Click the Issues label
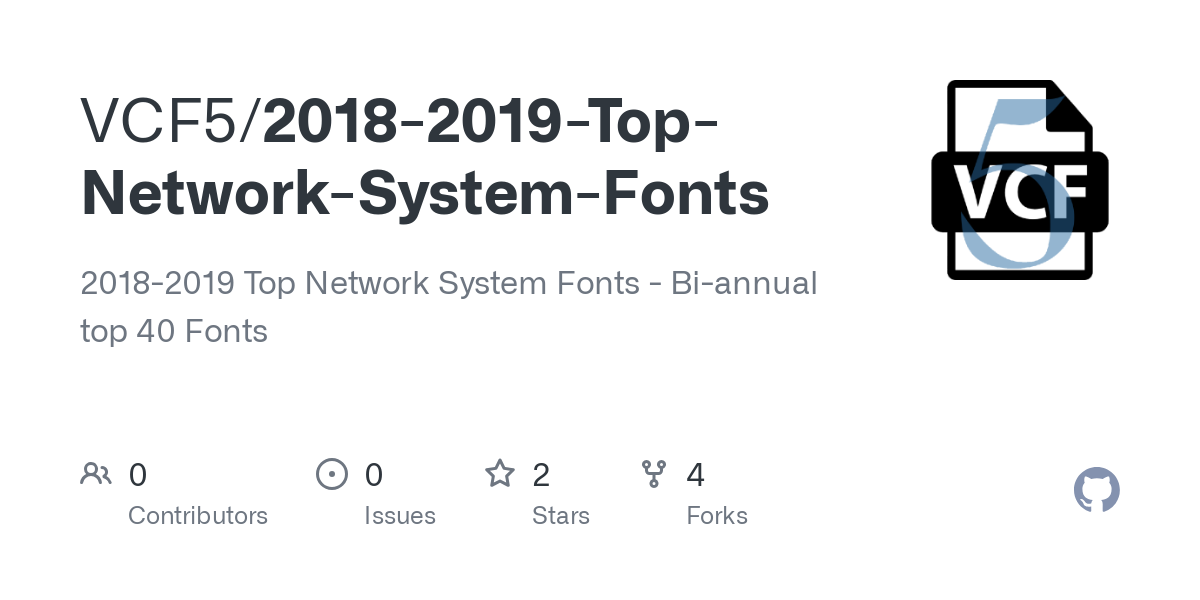Image resolution: width=1200 pixels, height=600 pixels. point(400,515)
